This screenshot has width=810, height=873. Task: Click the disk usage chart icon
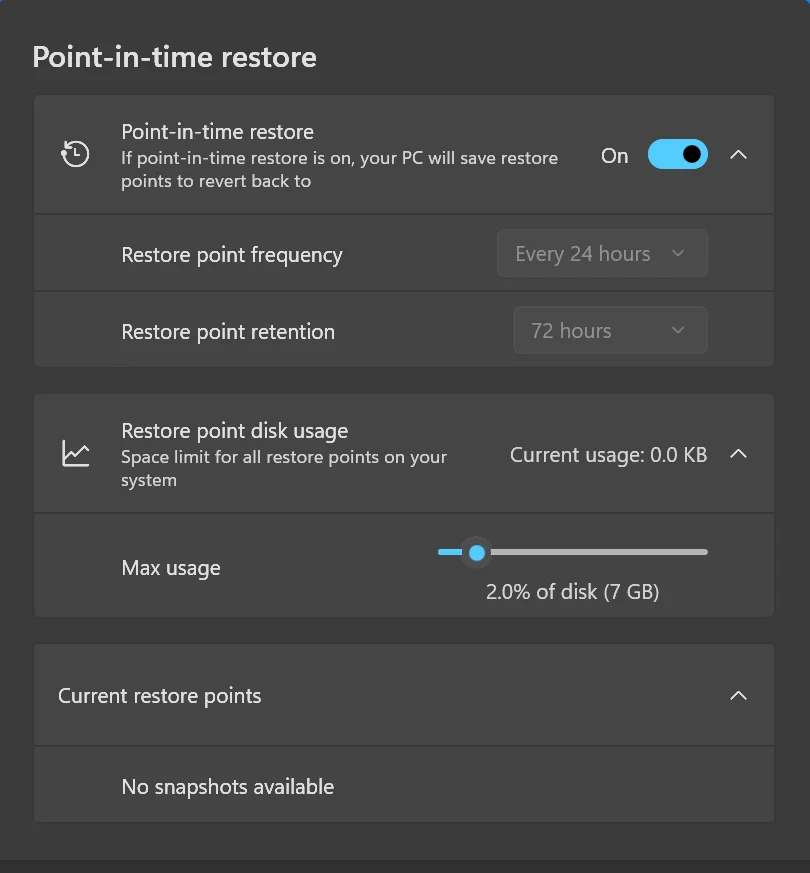pyautogui.click(x=75, y=453)
